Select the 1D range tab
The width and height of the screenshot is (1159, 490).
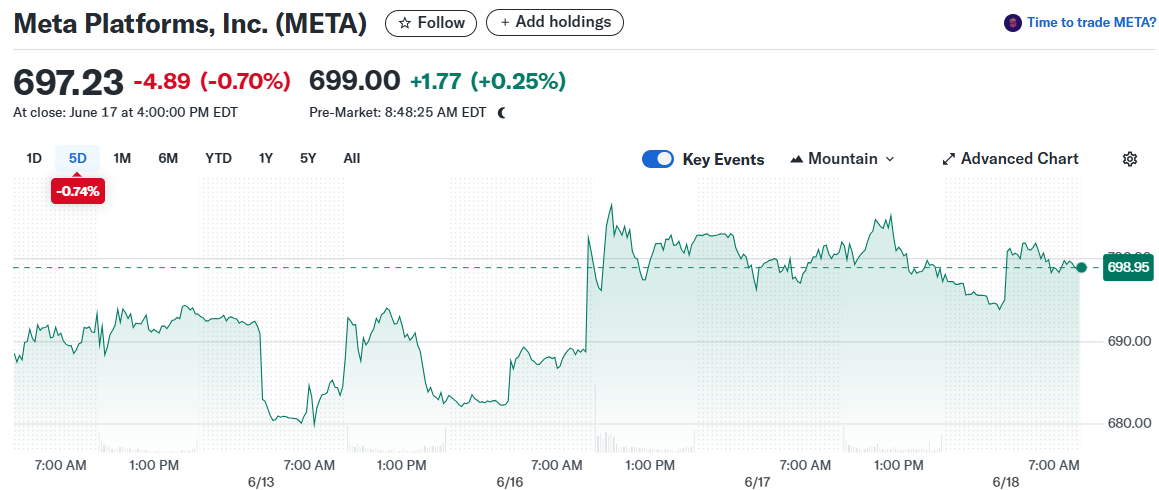(34, 158)
